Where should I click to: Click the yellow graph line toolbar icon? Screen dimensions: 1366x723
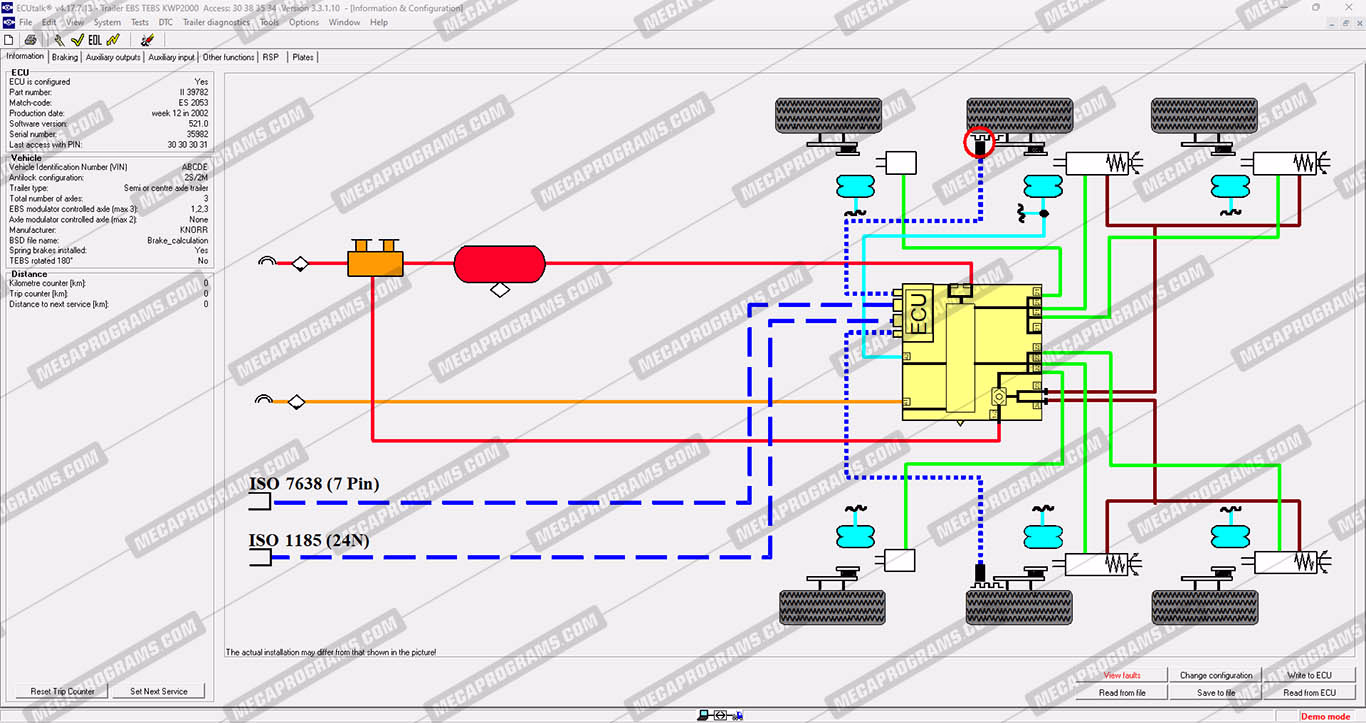tap(113, 40)
